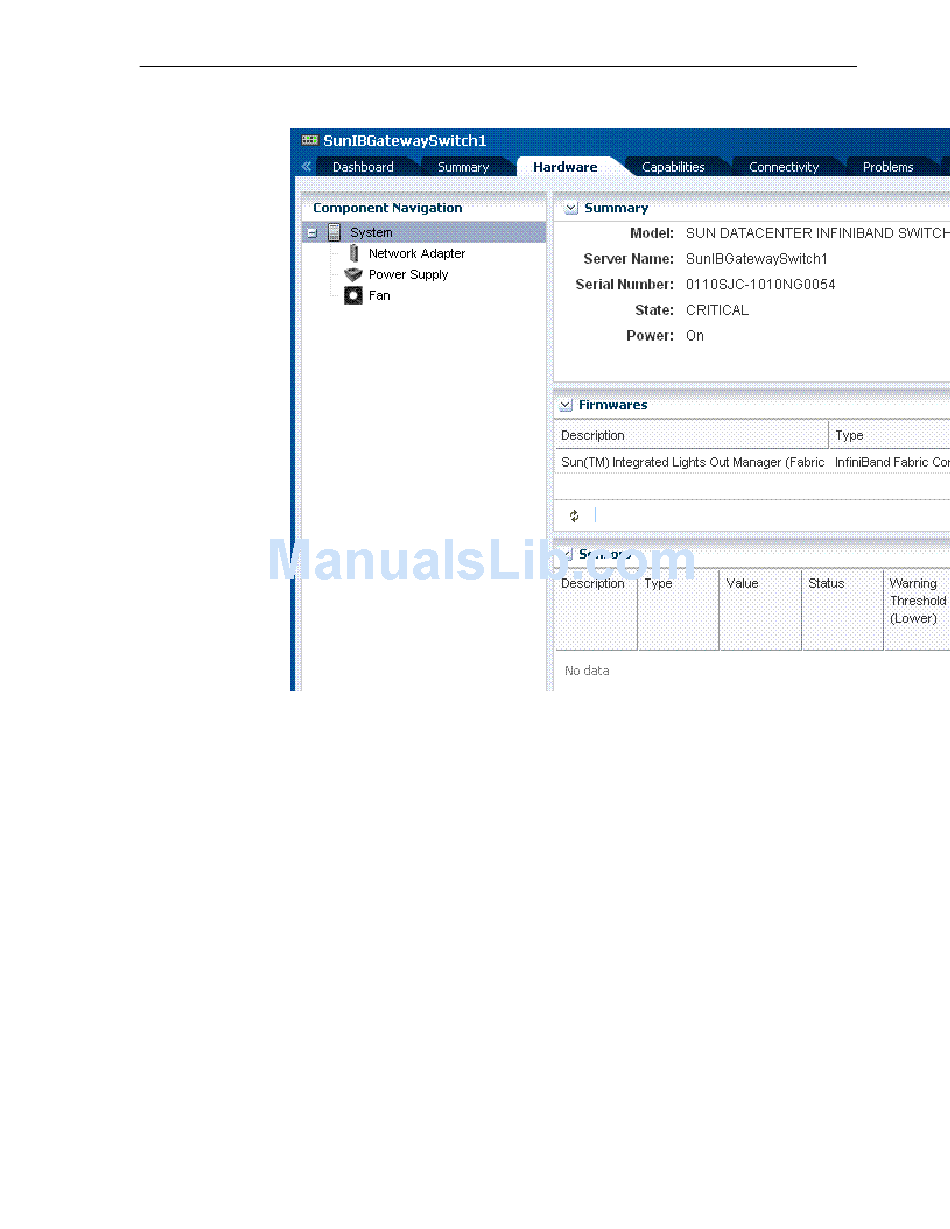Click Warning Threshold (Lower) column header
The image size is (950, 1229).
[x=917, y=609]
